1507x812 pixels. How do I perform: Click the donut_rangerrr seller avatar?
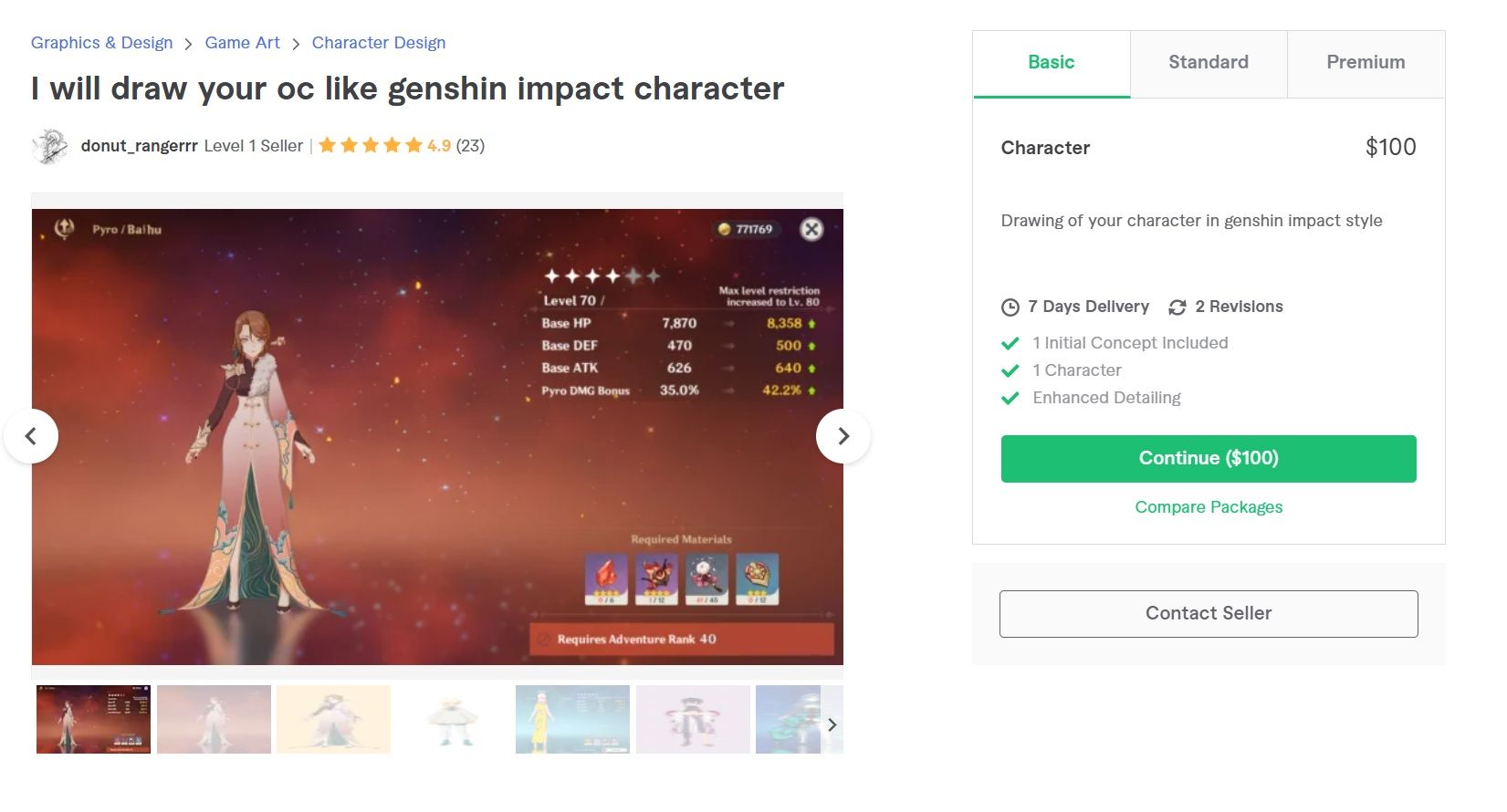pos(49,146)
